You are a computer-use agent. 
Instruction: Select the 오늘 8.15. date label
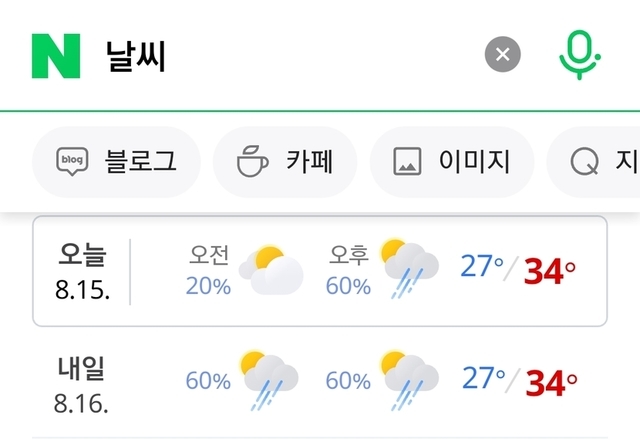click(82, 271)
